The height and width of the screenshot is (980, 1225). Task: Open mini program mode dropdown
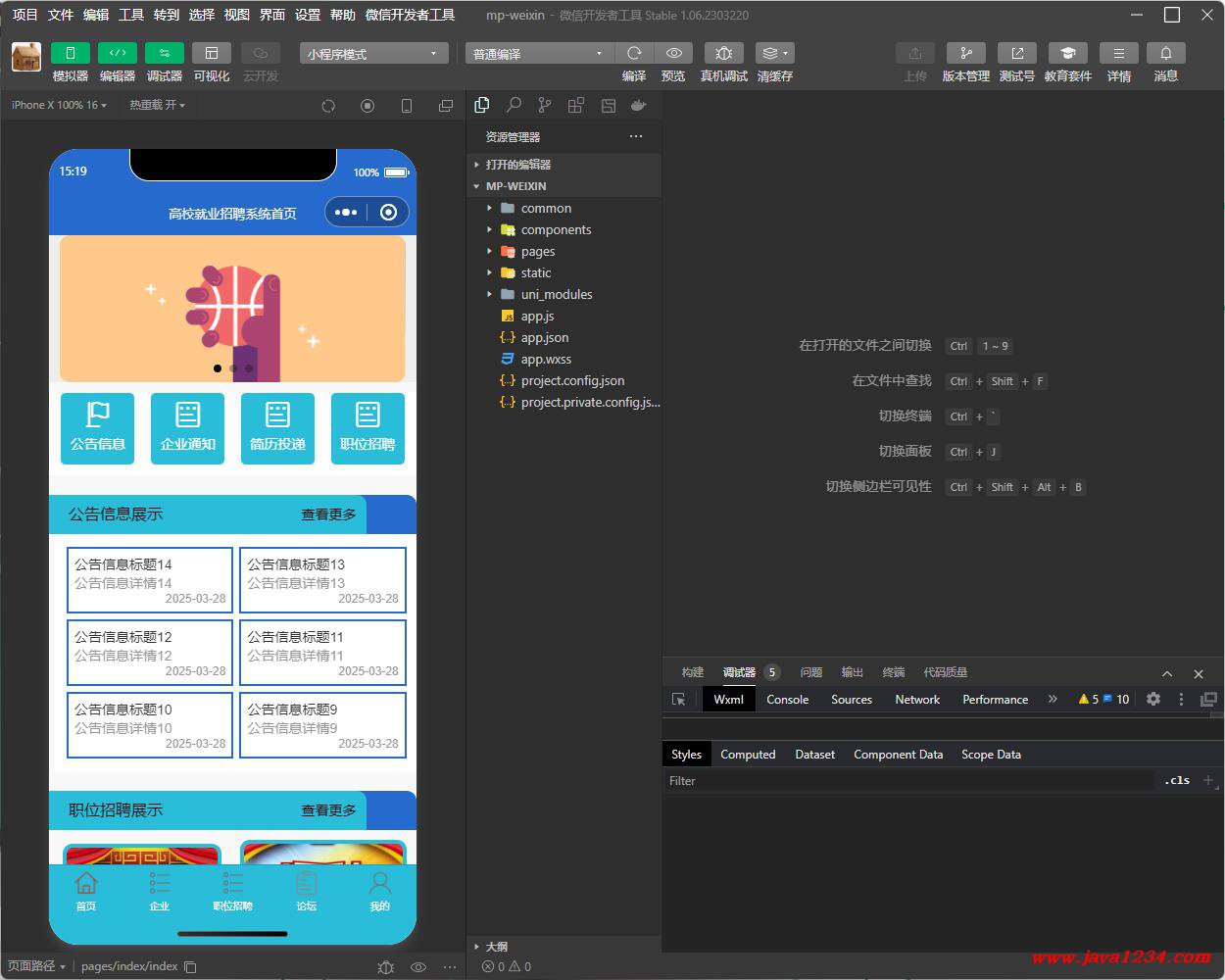pos(373,54)
